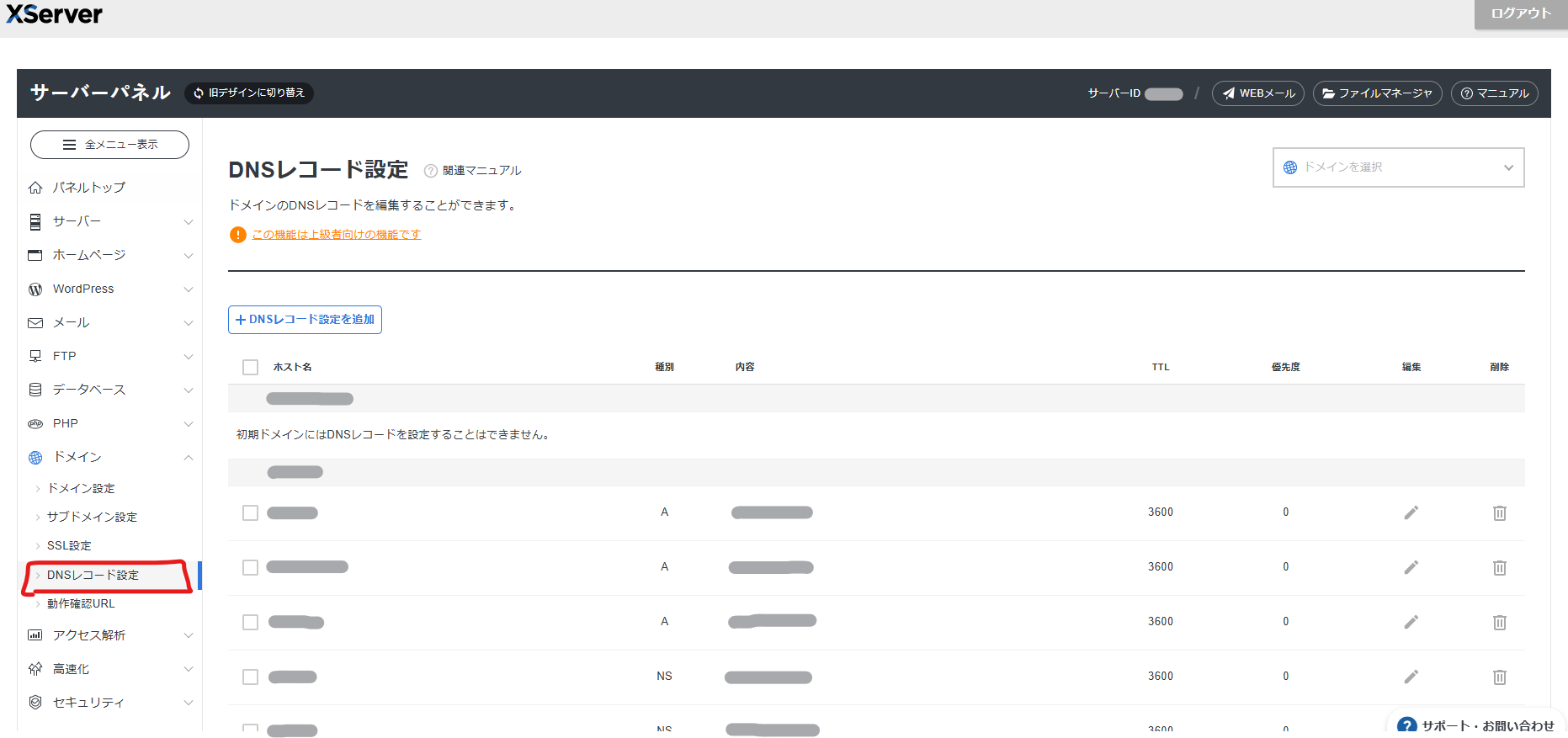Click the globe icon beside ドメイン
This screenshot has width=1568, height=738.
click(35, 458)
